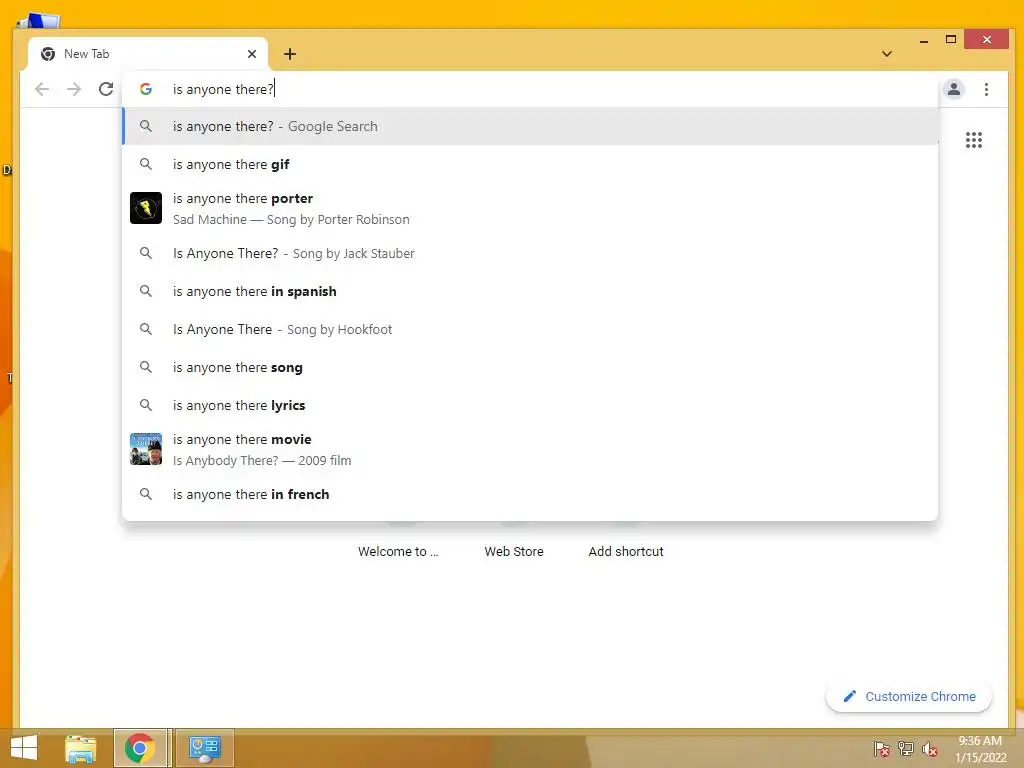This screenshot has height=768, width=1024.
Task: Select the Jack Stauber song suggestion
Action: [x=530, y=253]
